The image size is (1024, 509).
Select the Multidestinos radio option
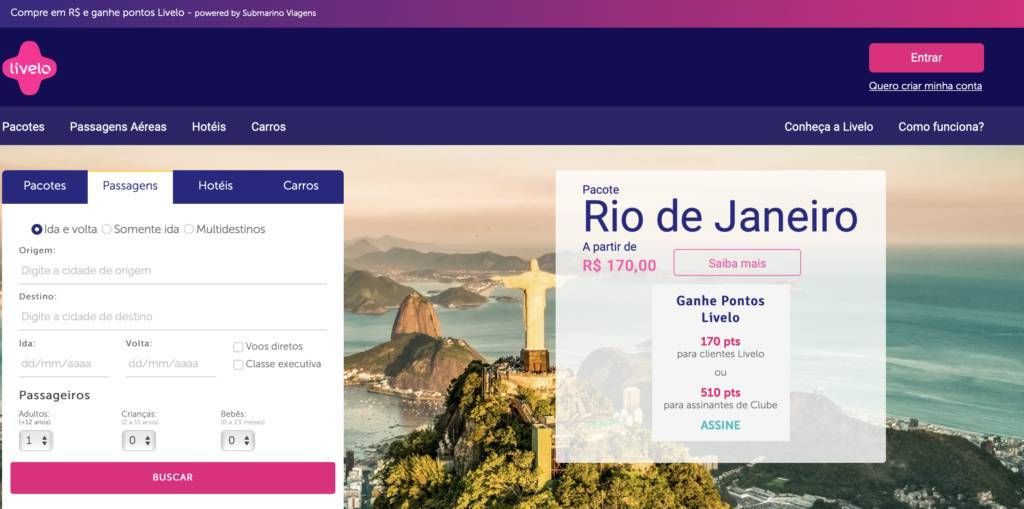coord(189,229)
